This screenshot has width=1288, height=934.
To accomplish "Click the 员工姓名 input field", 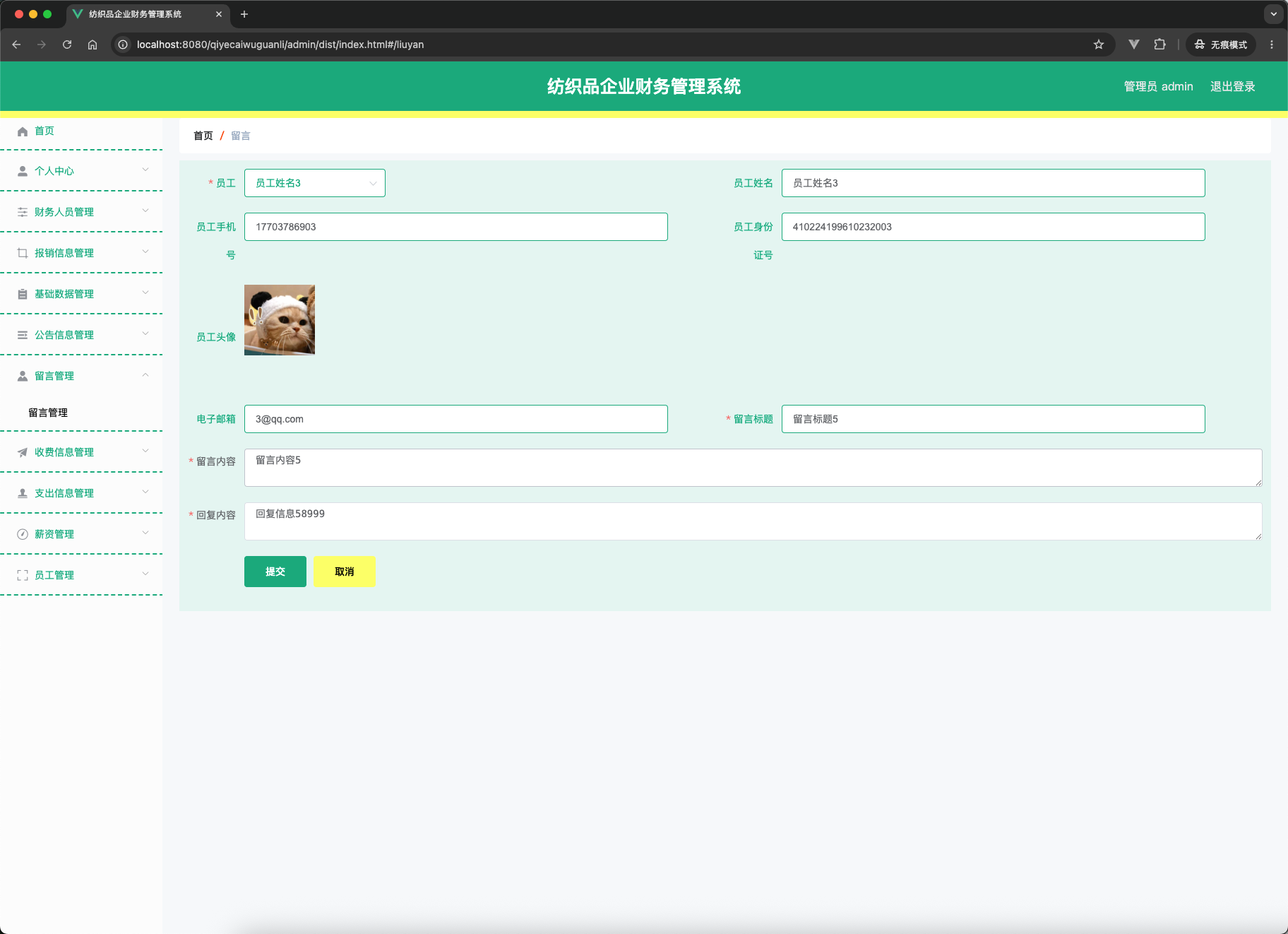I will (x=994, y=183).
